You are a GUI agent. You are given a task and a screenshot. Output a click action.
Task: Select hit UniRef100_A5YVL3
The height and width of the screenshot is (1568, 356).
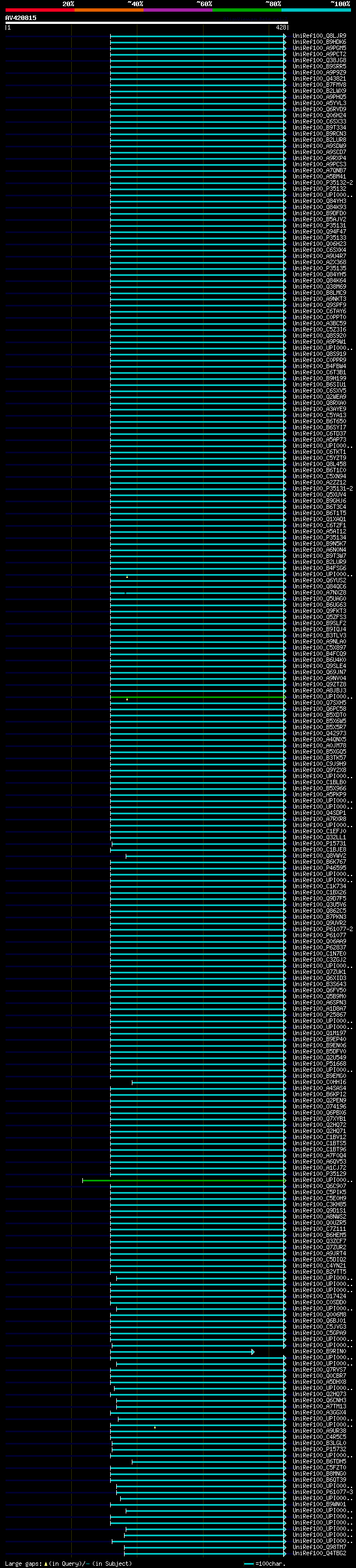point(319,103)
